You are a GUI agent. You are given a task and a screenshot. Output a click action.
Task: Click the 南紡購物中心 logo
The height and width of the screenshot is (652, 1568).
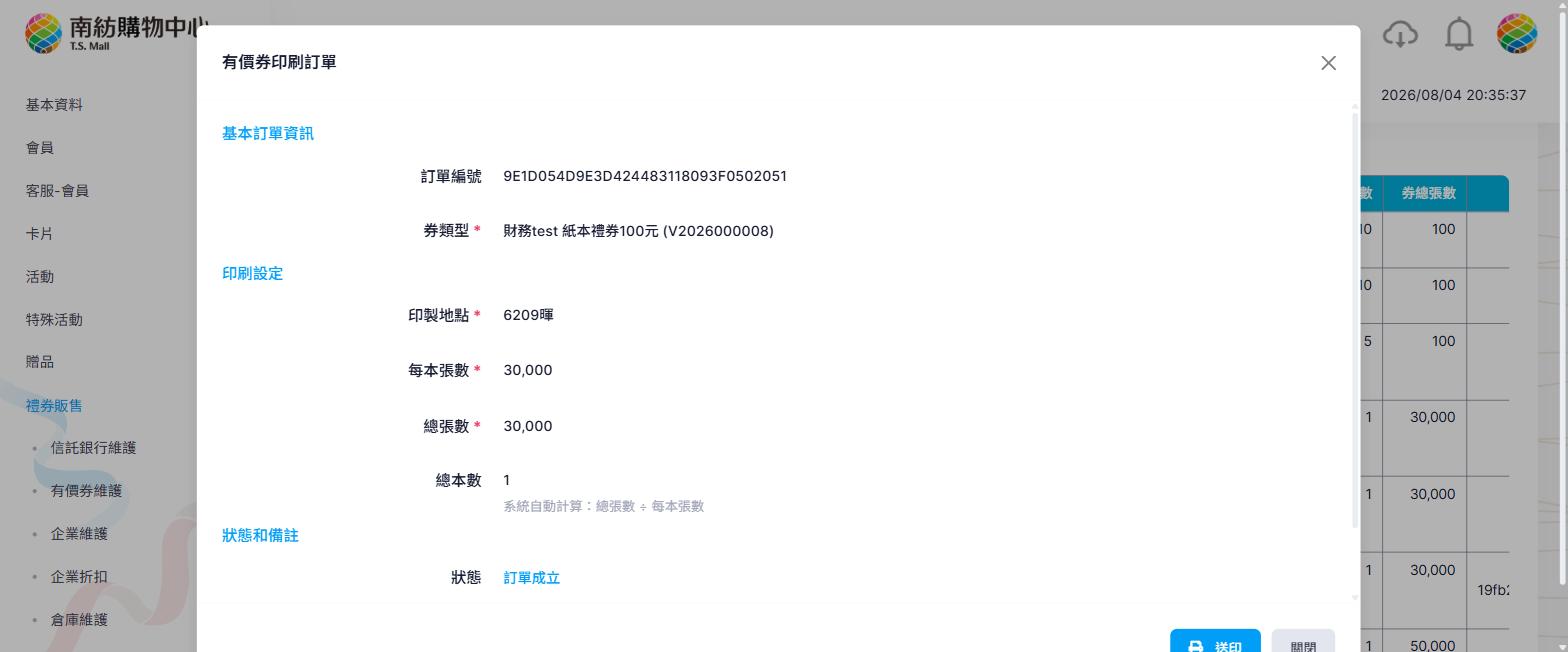117,33
